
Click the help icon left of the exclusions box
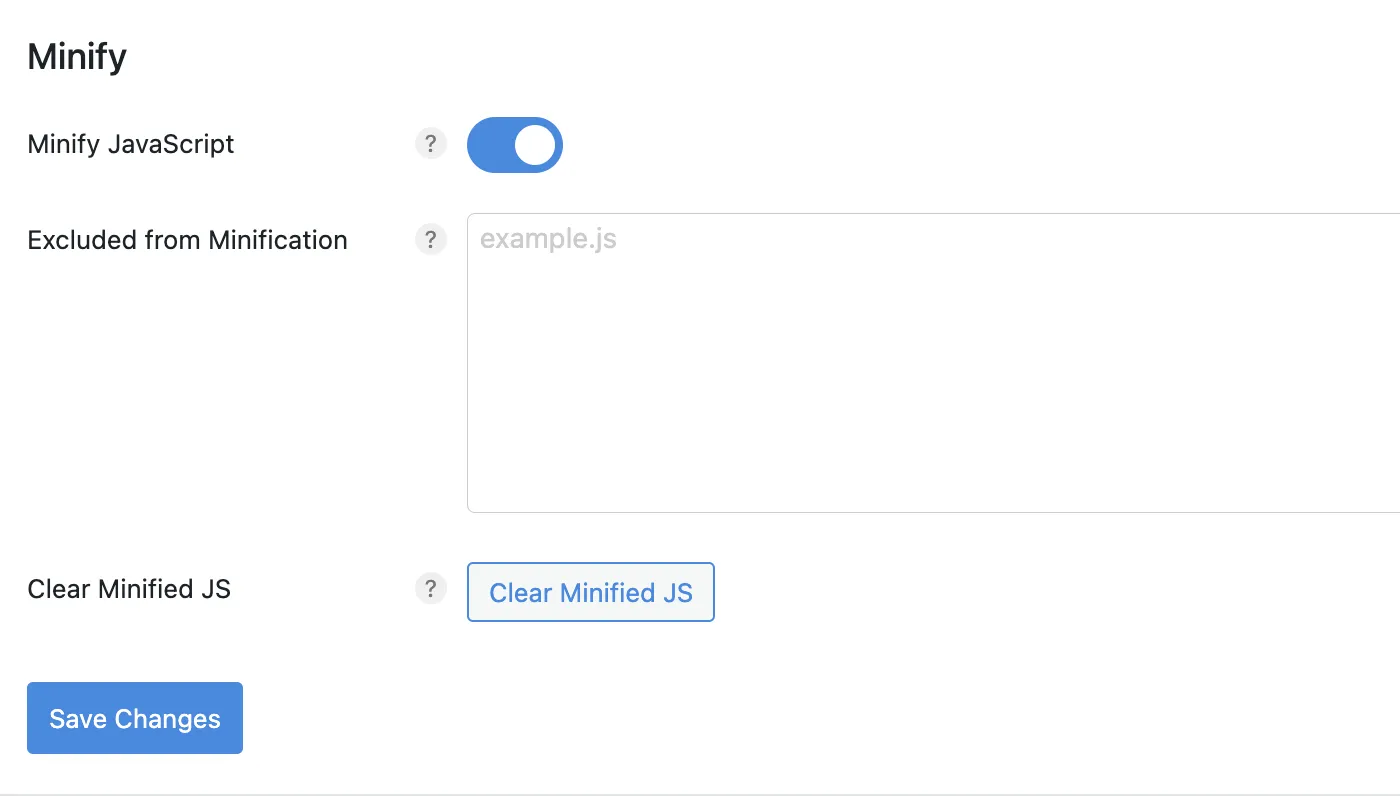(x=430, y=240)
